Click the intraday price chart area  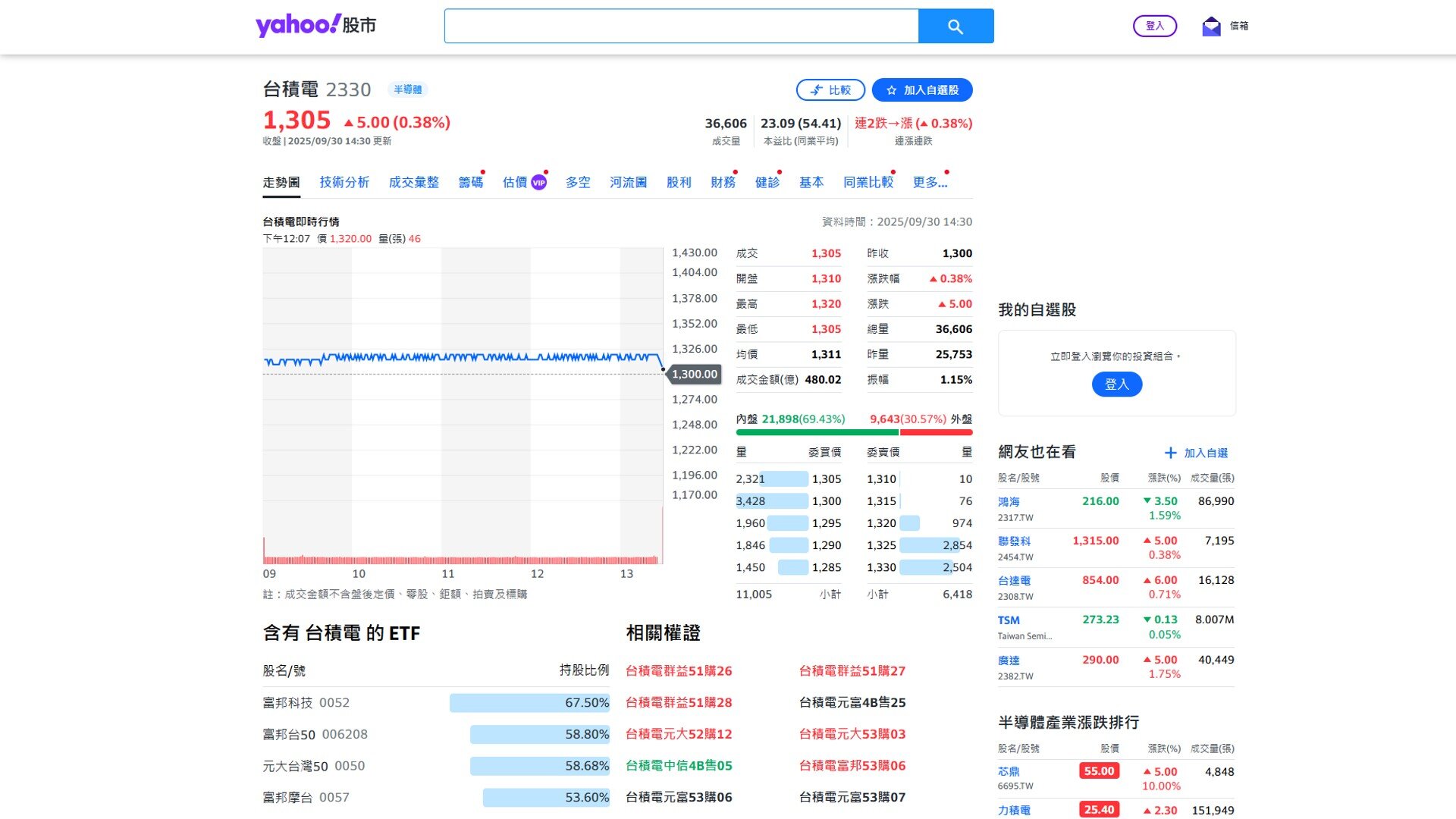(463, 406)
